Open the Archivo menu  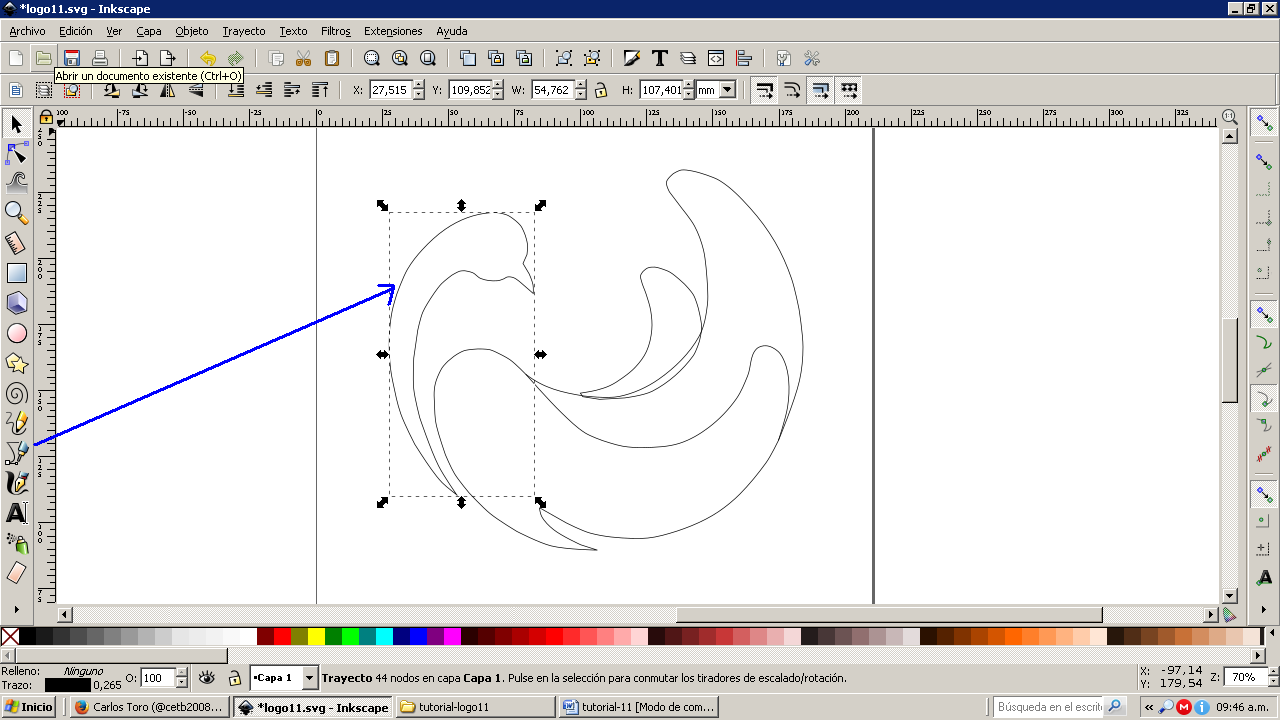[27, 31]
